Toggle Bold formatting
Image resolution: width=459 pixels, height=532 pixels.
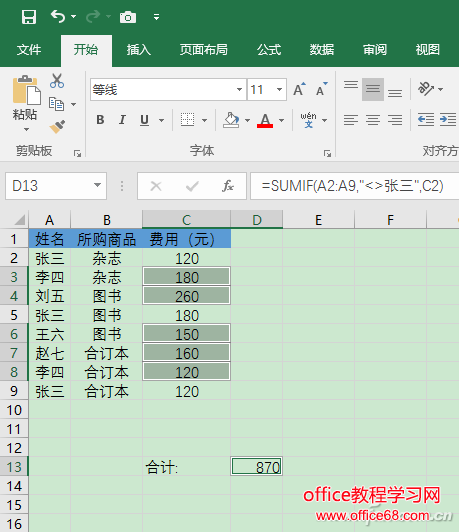[100, 120]
